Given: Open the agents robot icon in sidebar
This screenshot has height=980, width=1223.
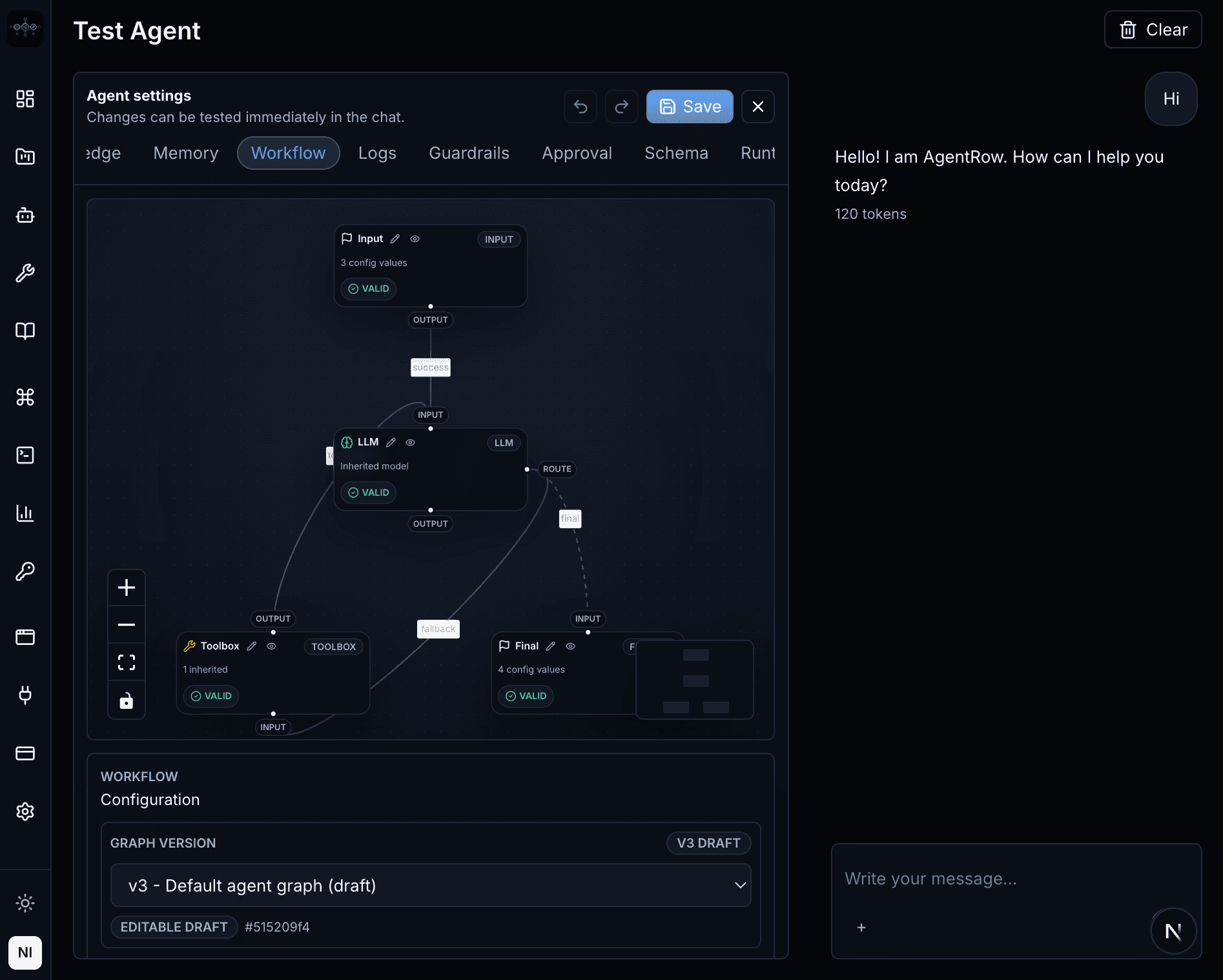Looking at the screenshot, I should (x=25, y=215).
